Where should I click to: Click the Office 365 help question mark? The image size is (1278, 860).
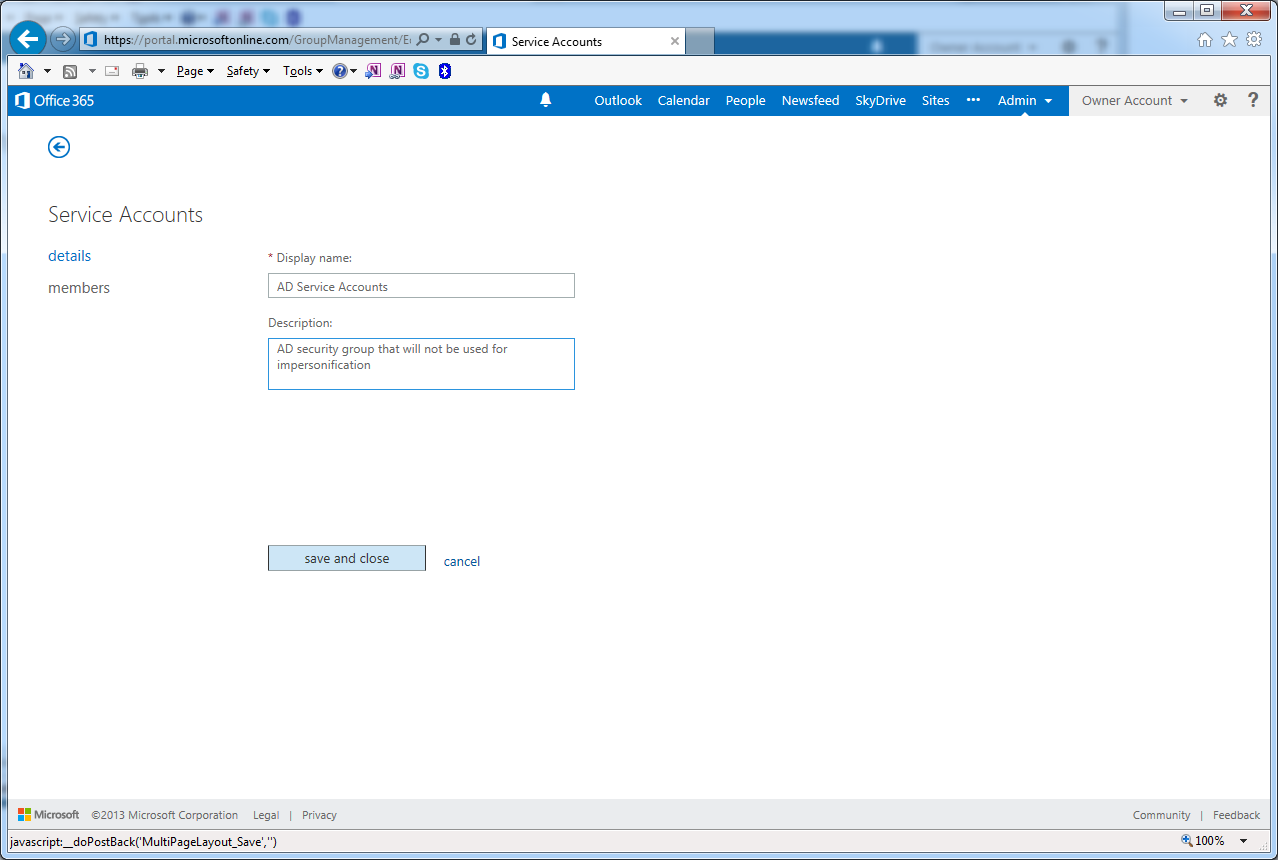[1253, 100]
